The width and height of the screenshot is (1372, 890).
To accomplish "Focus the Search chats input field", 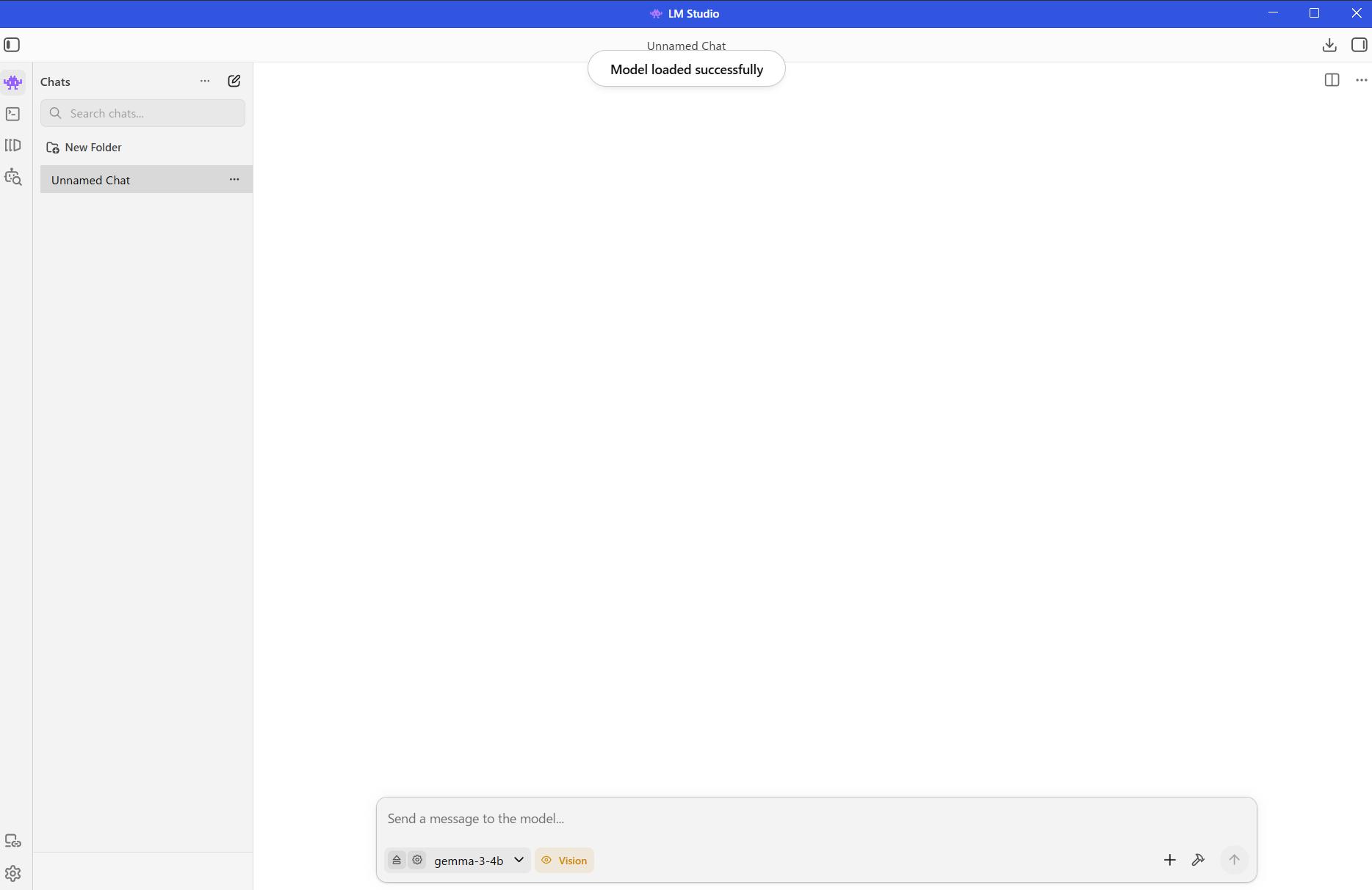I will coord(151,114).
